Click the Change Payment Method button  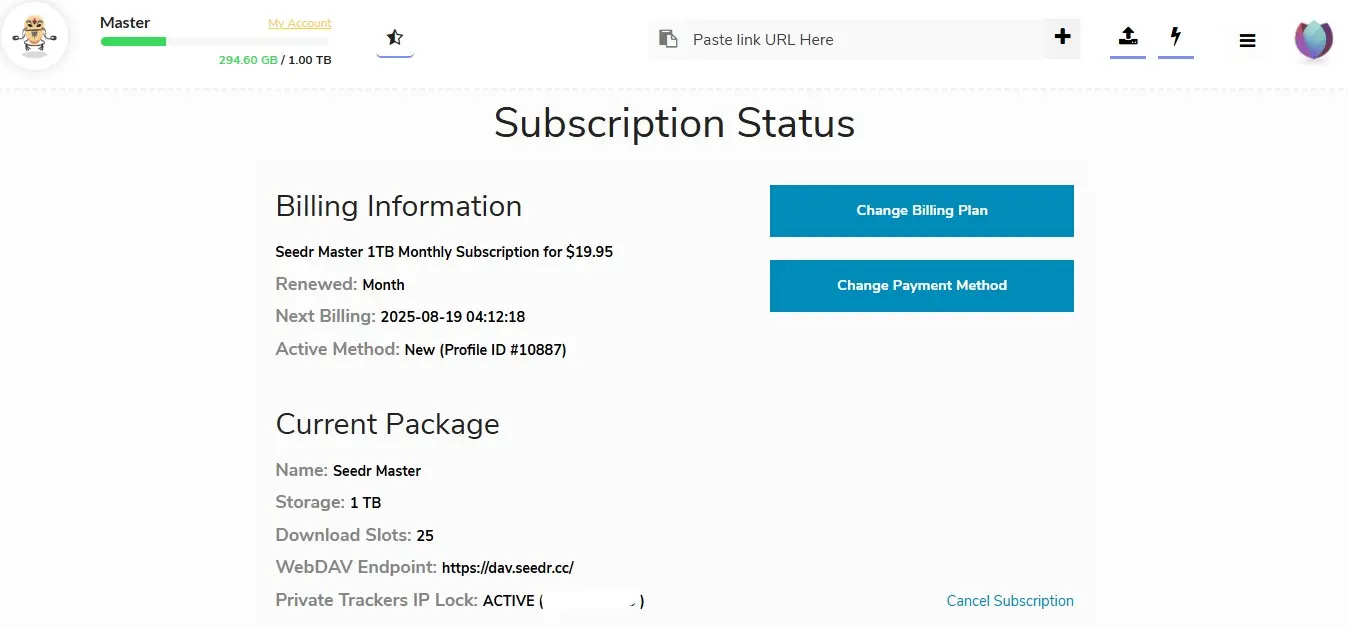(x=922, y=286)
